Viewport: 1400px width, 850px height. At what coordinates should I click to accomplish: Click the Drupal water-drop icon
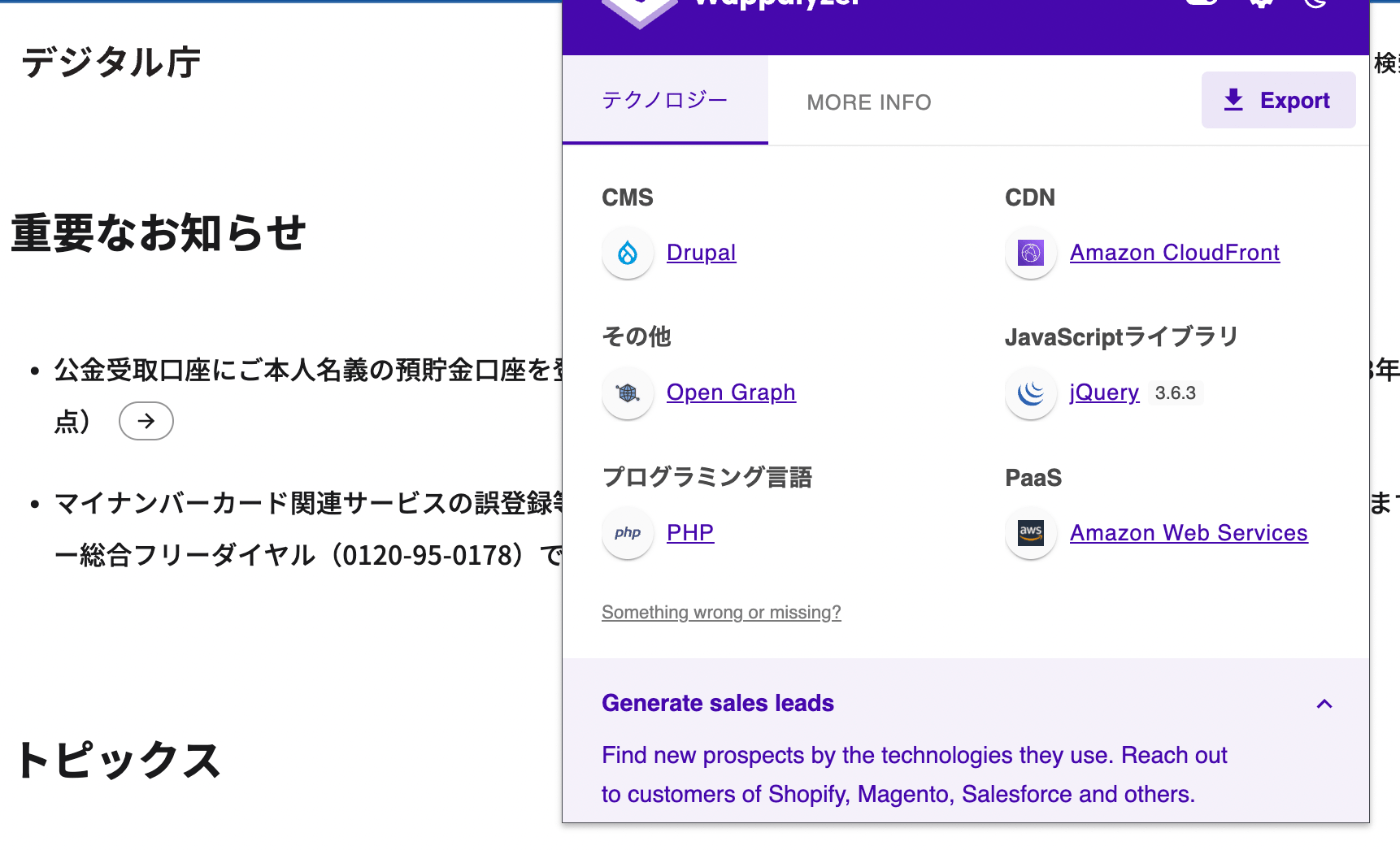tap(628, 253)
